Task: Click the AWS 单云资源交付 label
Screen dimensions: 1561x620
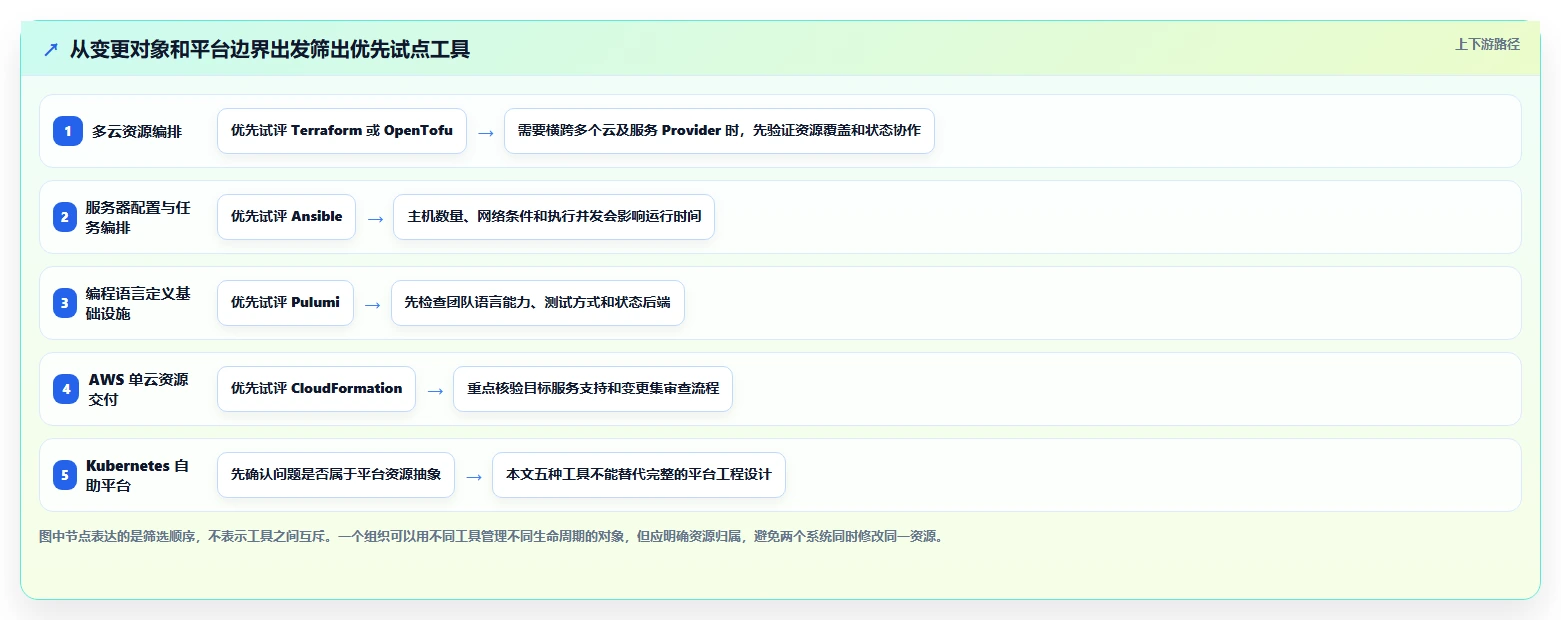Action: click(139, 389)
